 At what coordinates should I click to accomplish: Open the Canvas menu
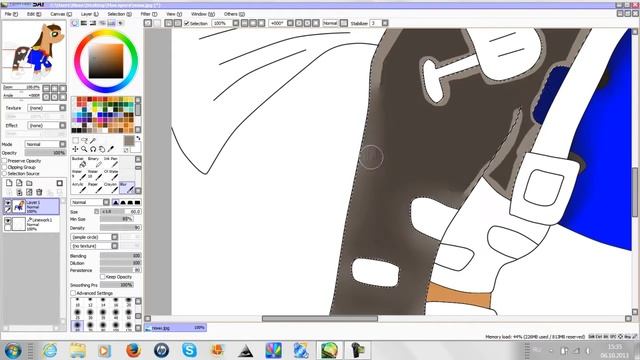click(x=61, y=14)
